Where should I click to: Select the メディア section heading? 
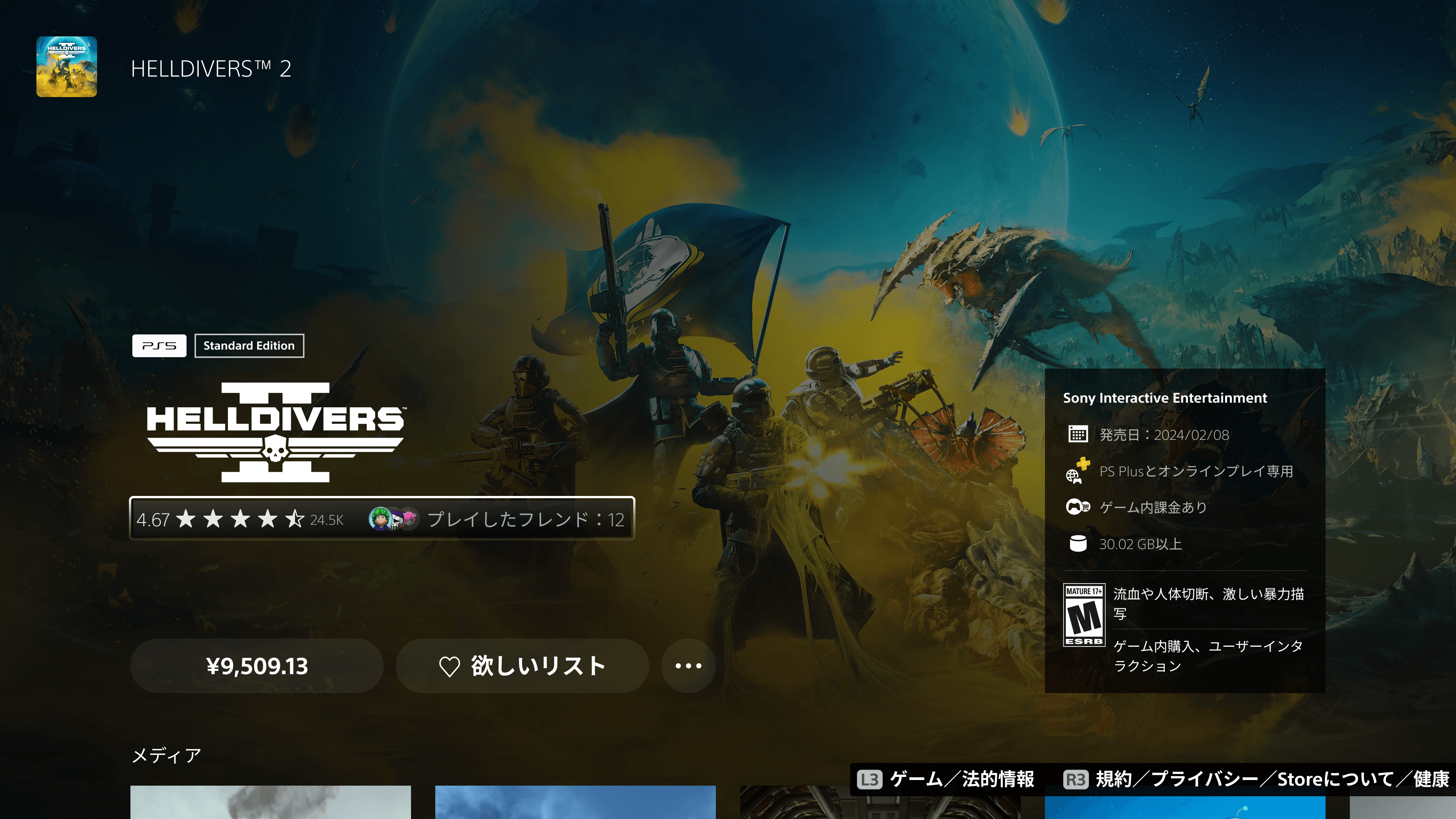tap(166, 755)
